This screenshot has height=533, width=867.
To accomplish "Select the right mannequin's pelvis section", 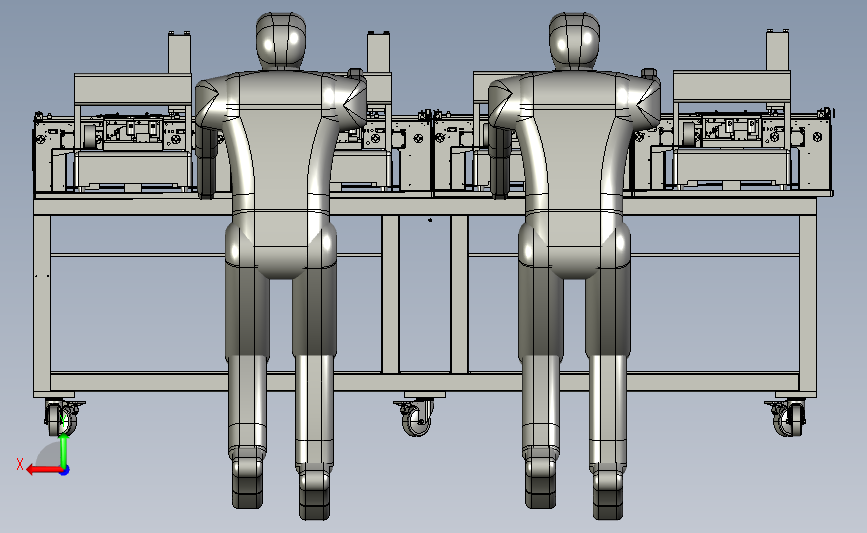I will click(x=574, y=243).
